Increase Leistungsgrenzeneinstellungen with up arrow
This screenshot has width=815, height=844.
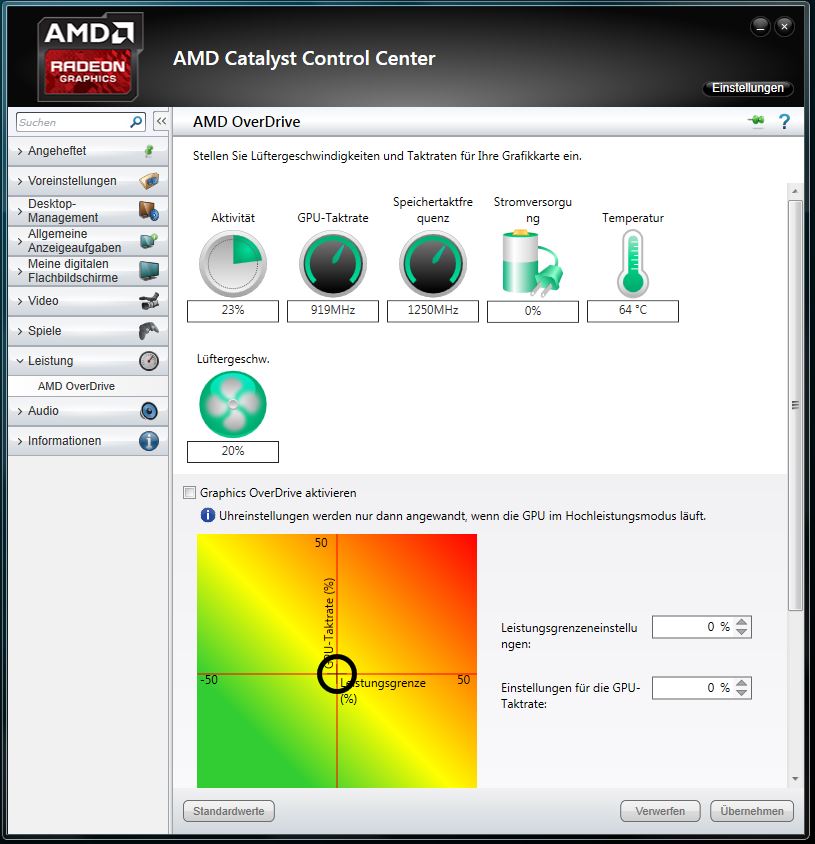pyautogui.click(x=742, y=622)
